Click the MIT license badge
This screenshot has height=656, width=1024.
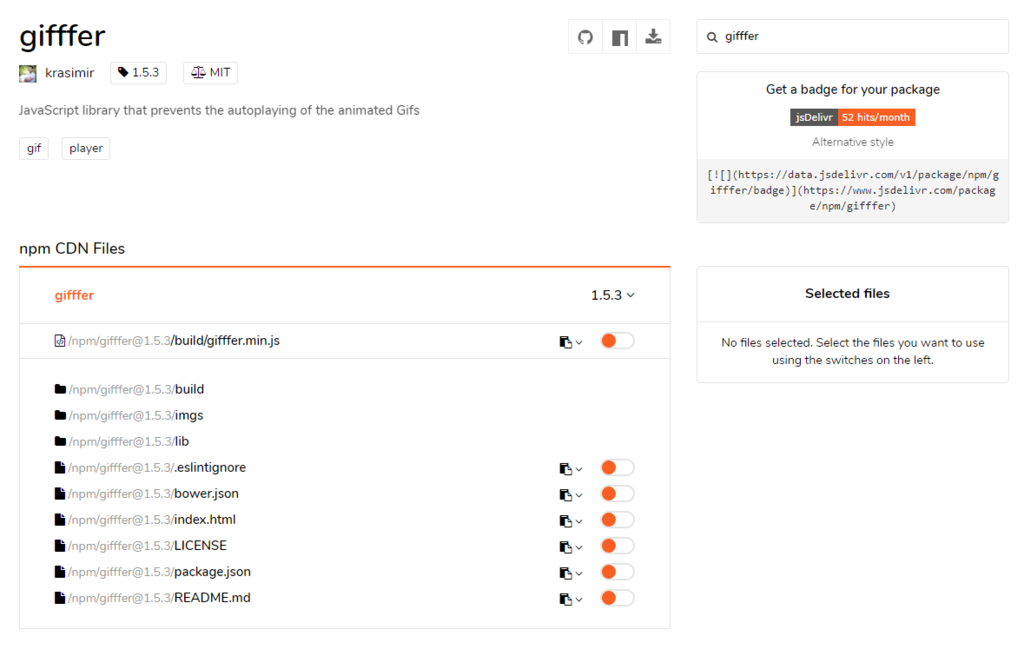[210, 73]
